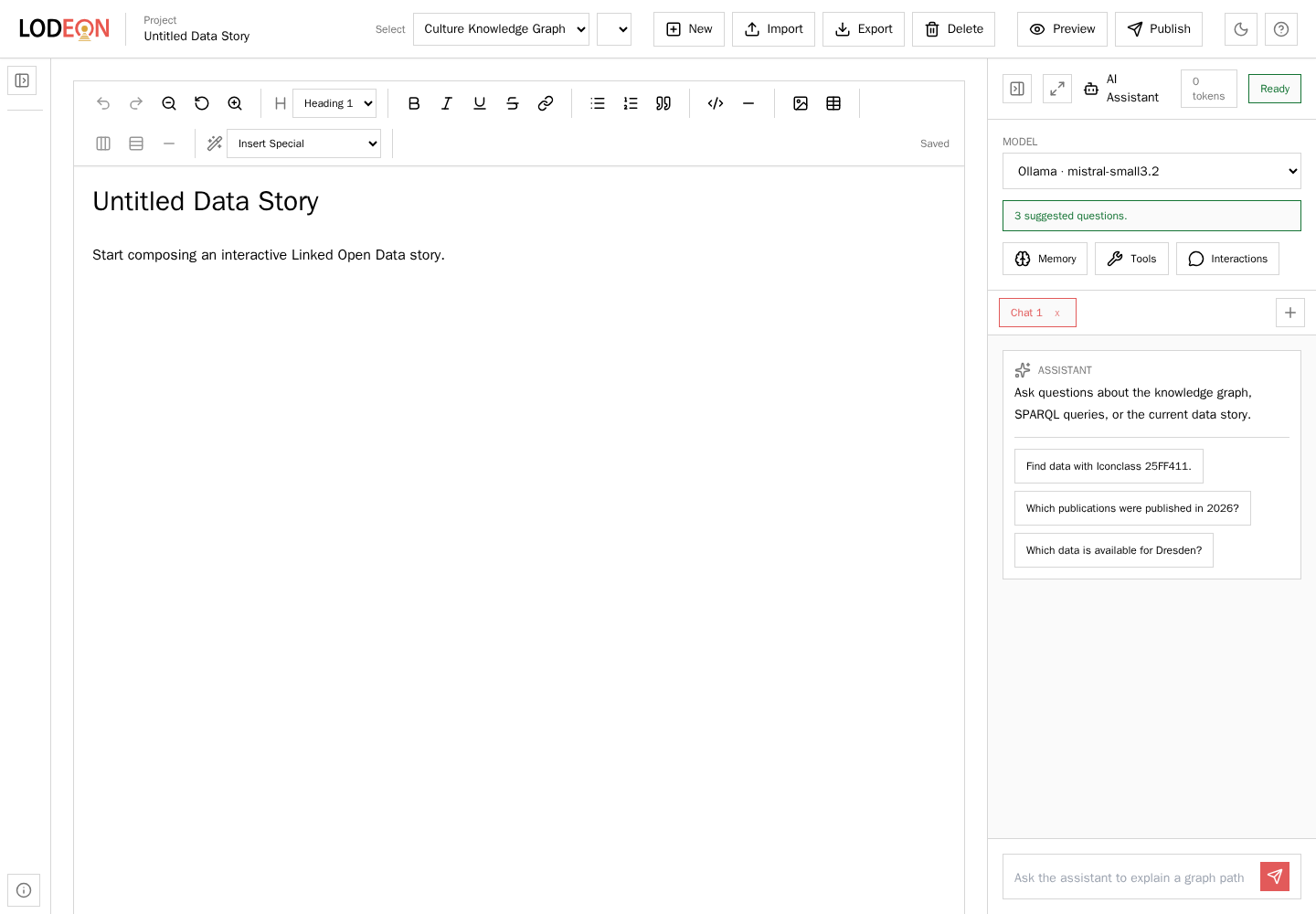Toggle bold formatting
Screen dimensions: 1316x914
414,103
